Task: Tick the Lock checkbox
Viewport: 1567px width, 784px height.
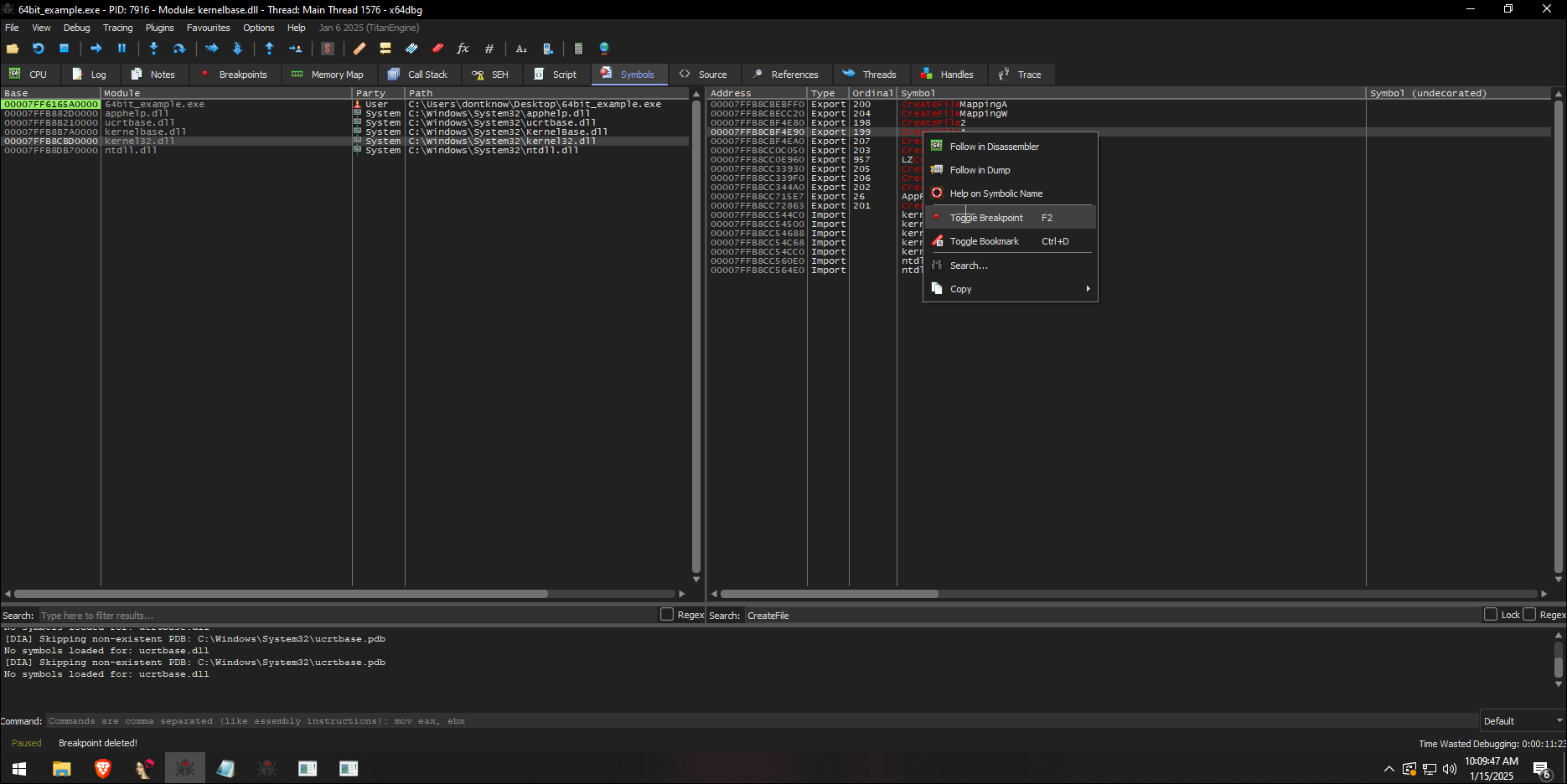Action: pyautogui.click(x=1491, y=615)
